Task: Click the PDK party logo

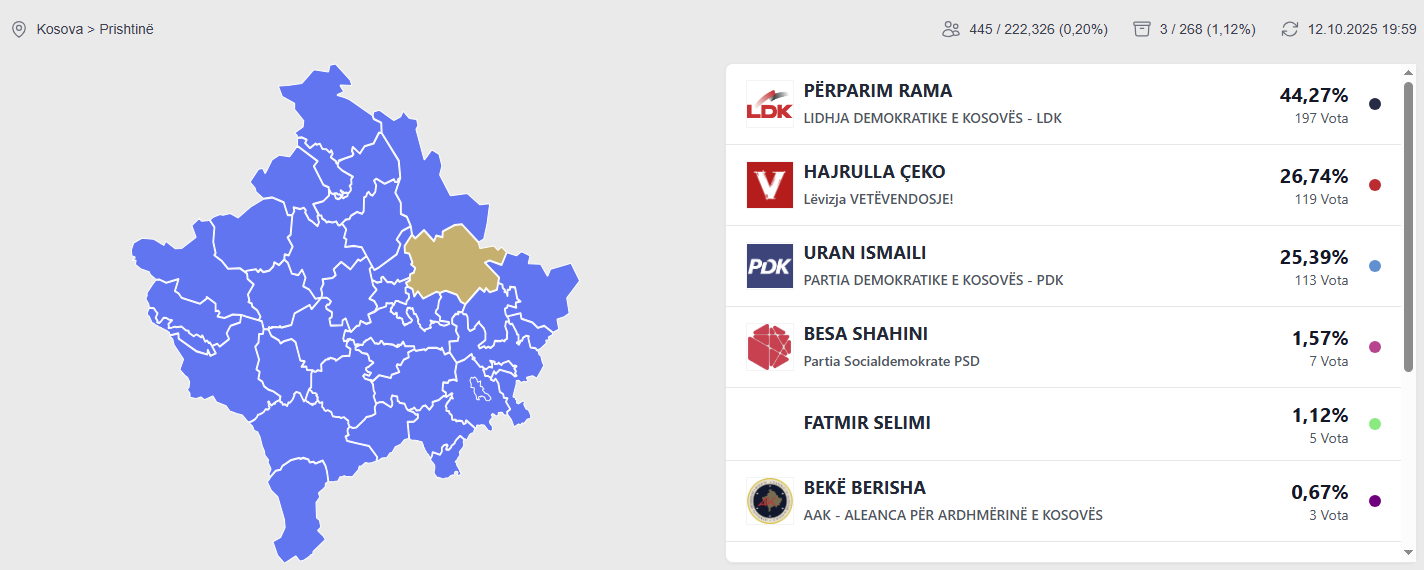Action: (x=769, y=266)
